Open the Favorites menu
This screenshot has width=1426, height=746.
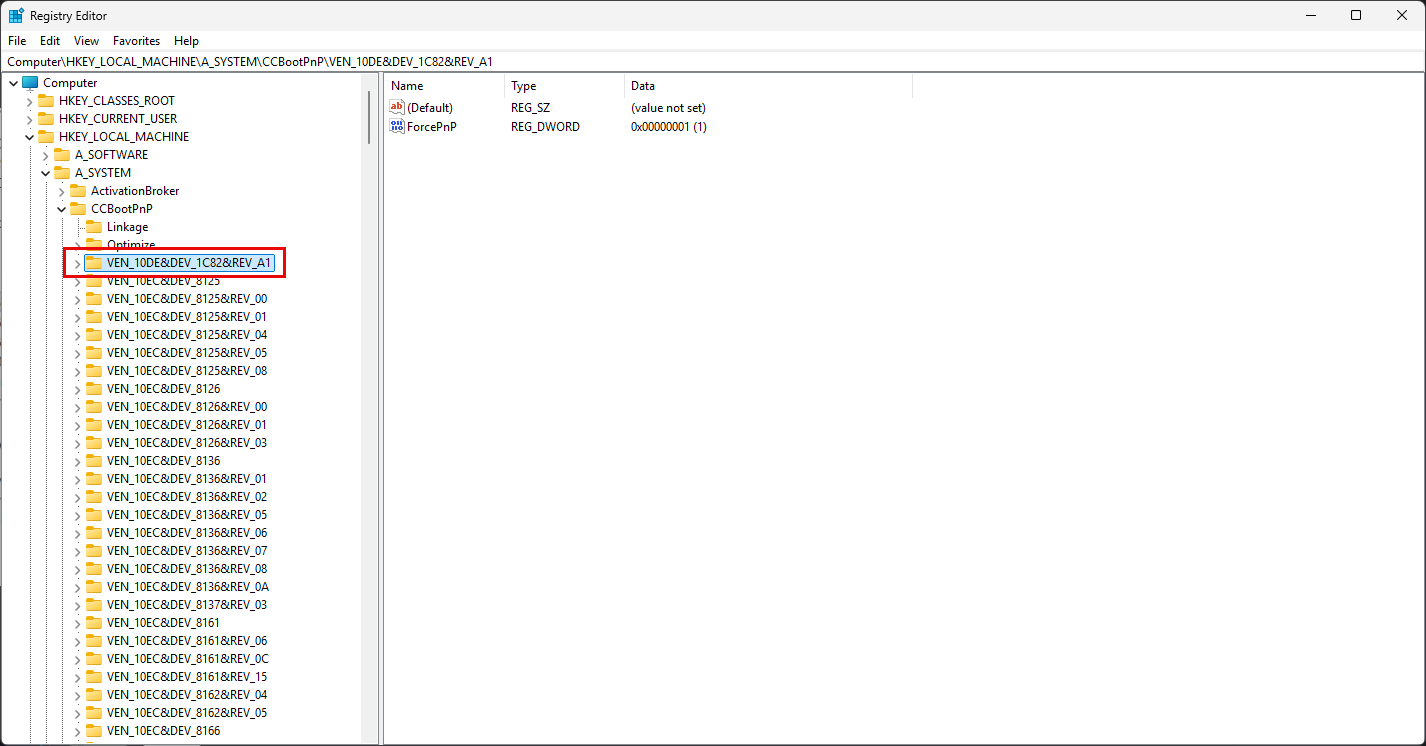pos(136,41)
